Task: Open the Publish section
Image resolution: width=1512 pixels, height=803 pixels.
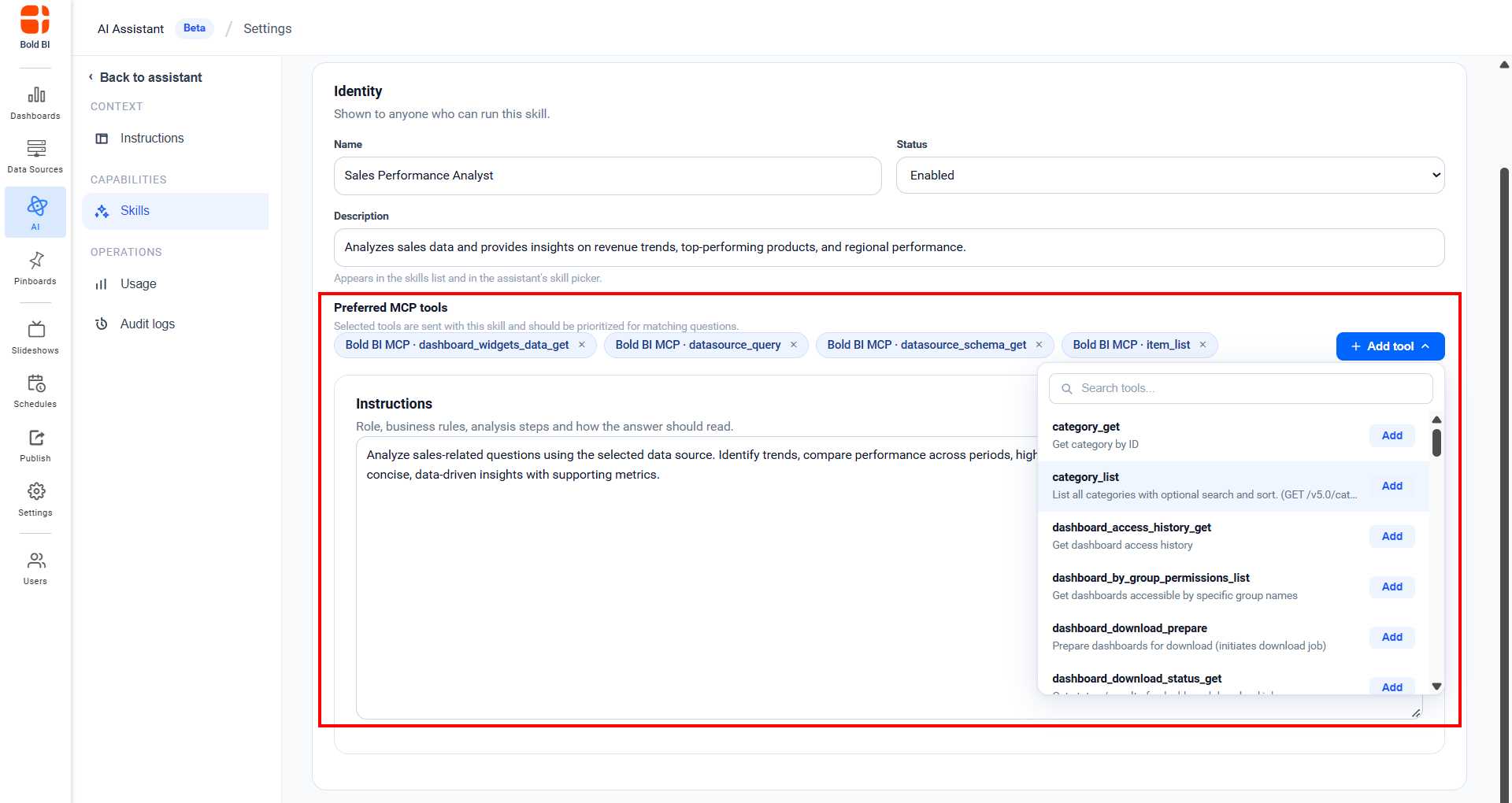Action: (x=35, y=446)
